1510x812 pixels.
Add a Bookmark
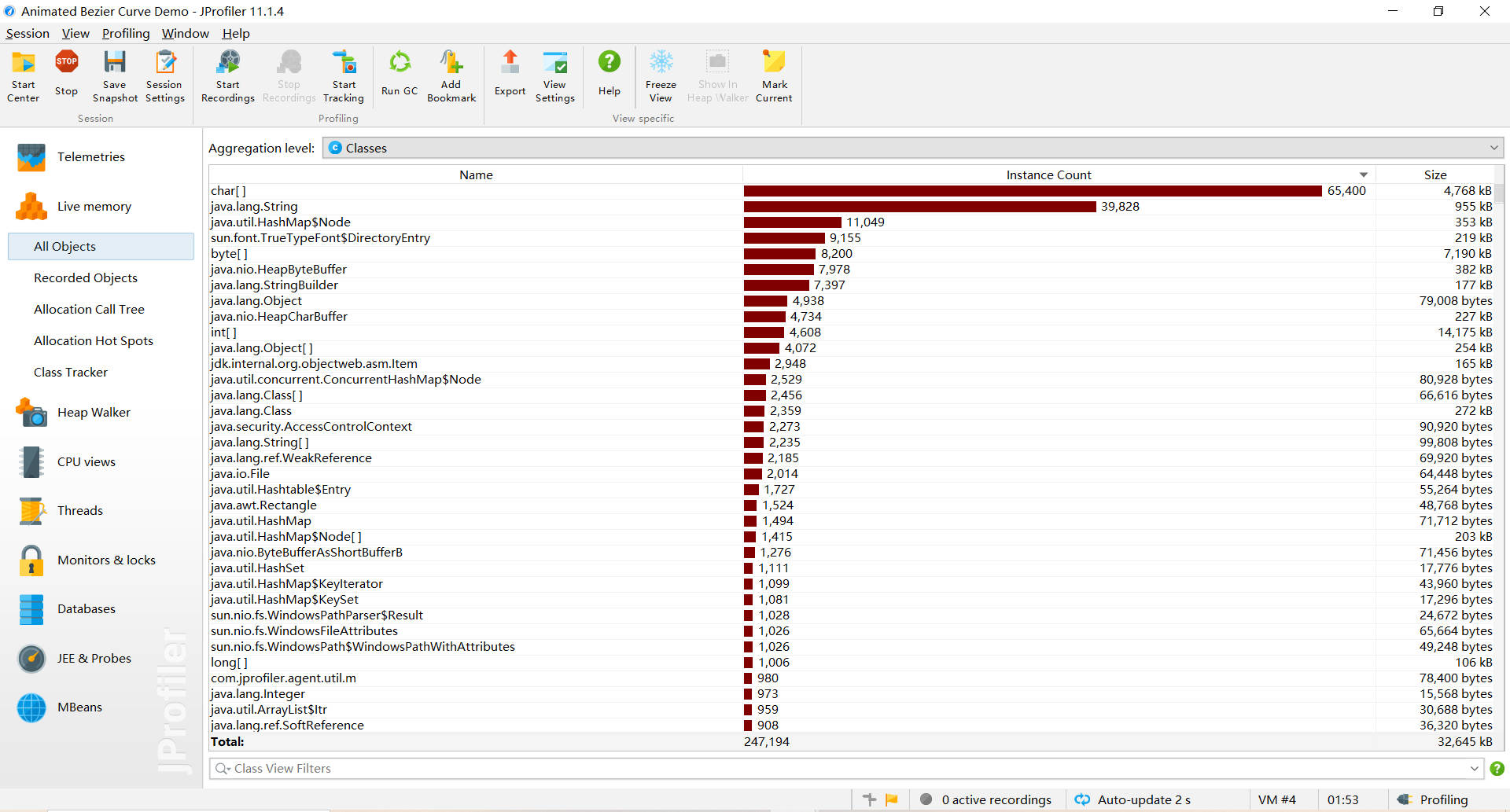tap(451, 76)
